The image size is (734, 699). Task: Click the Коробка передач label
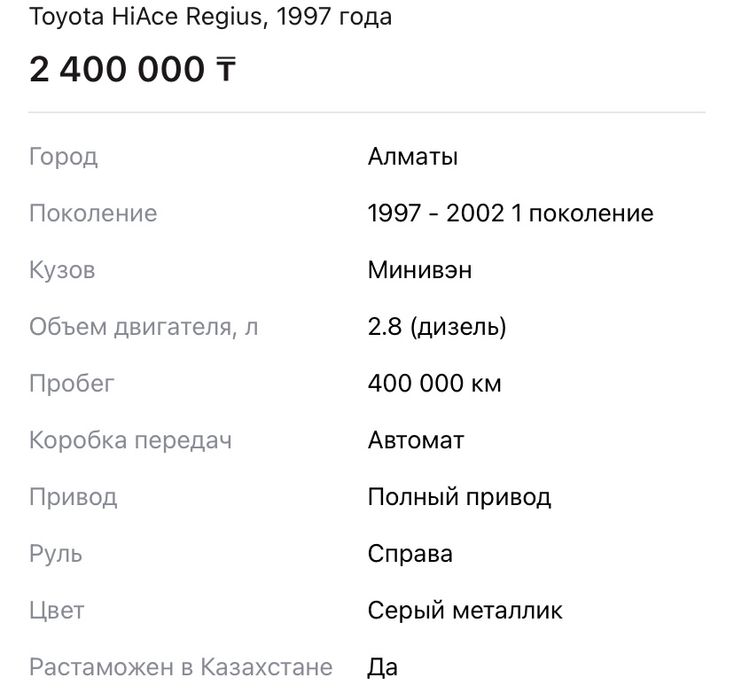(x=130, y=441)
